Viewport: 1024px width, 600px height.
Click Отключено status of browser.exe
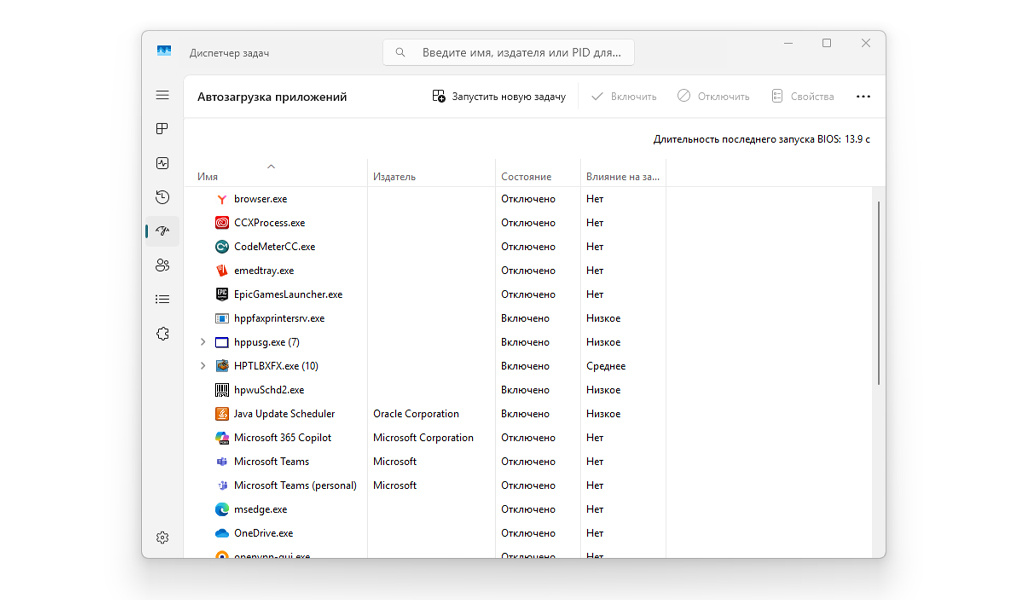528,199
